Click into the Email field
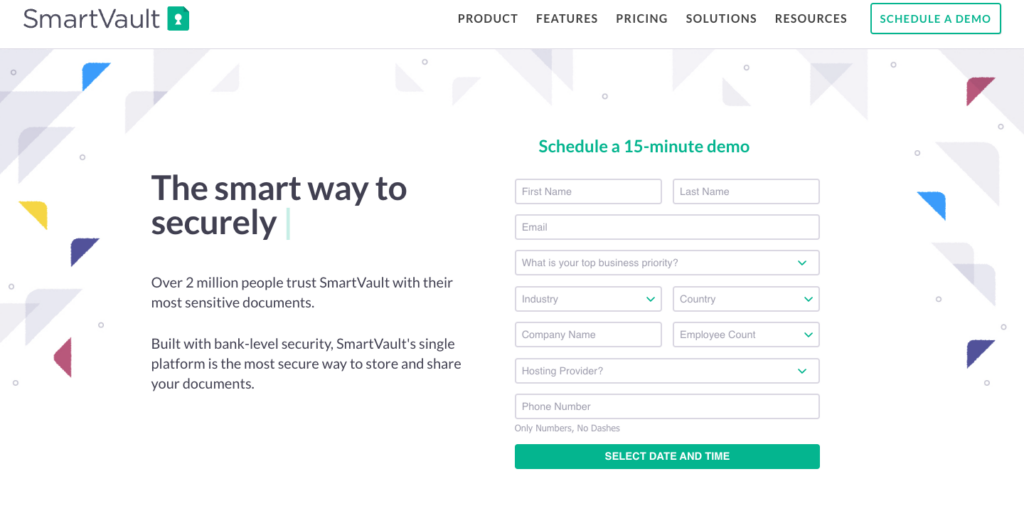The height and width of the screenshot is (521, 1024). pos(667,227)
